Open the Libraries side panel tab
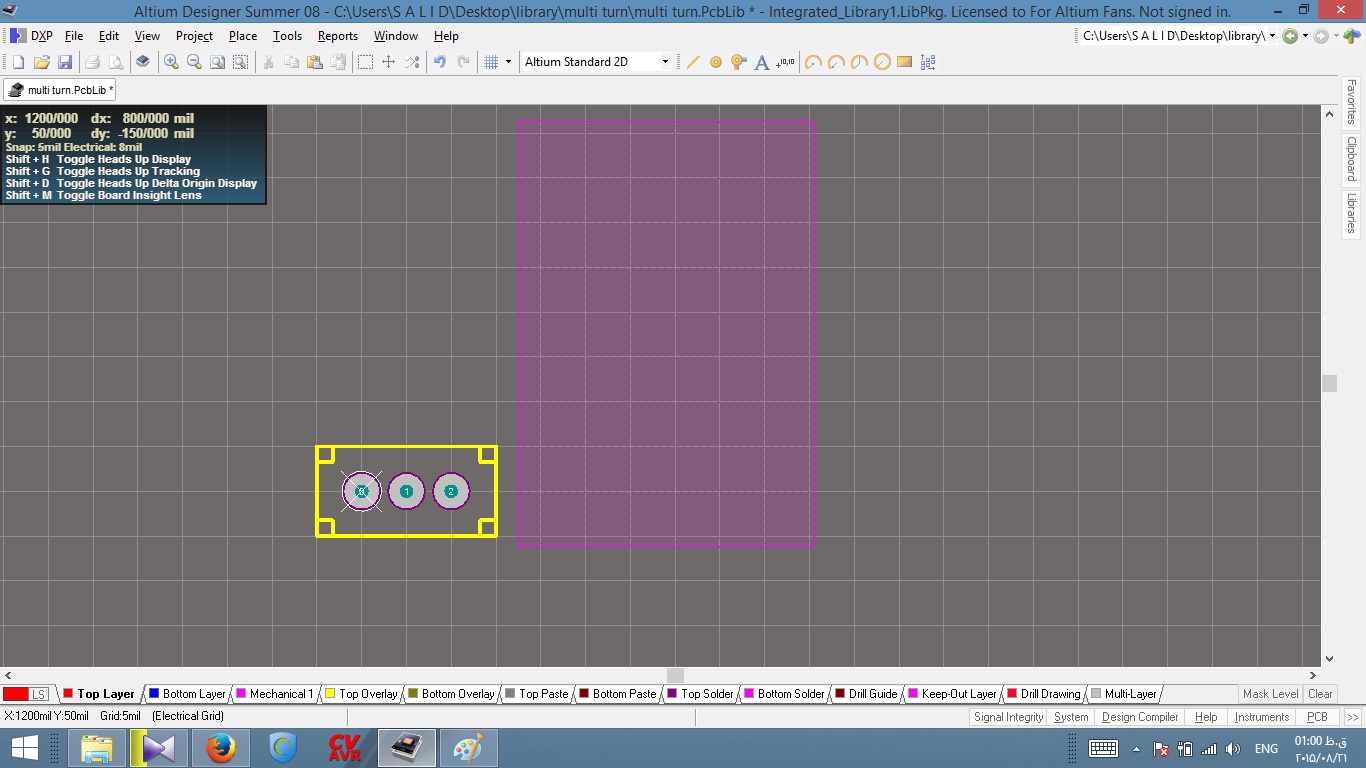The width and height of the screenshot is (1366, 768). tap(1351, 212)
